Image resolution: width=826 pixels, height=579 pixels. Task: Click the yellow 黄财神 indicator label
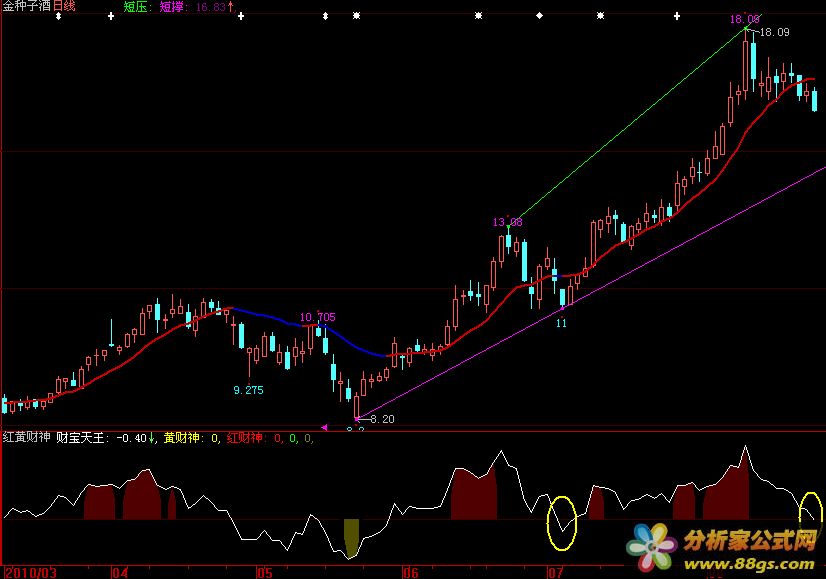coord(182,438)
